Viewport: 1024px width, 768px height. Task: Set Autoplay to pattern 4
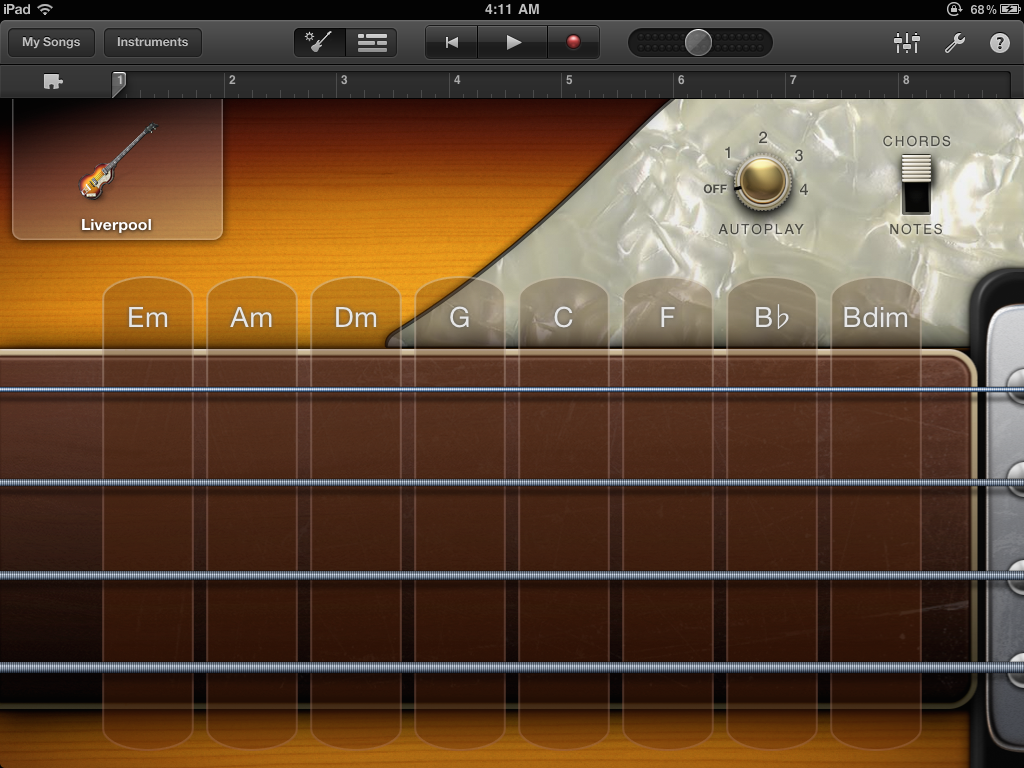804,189
